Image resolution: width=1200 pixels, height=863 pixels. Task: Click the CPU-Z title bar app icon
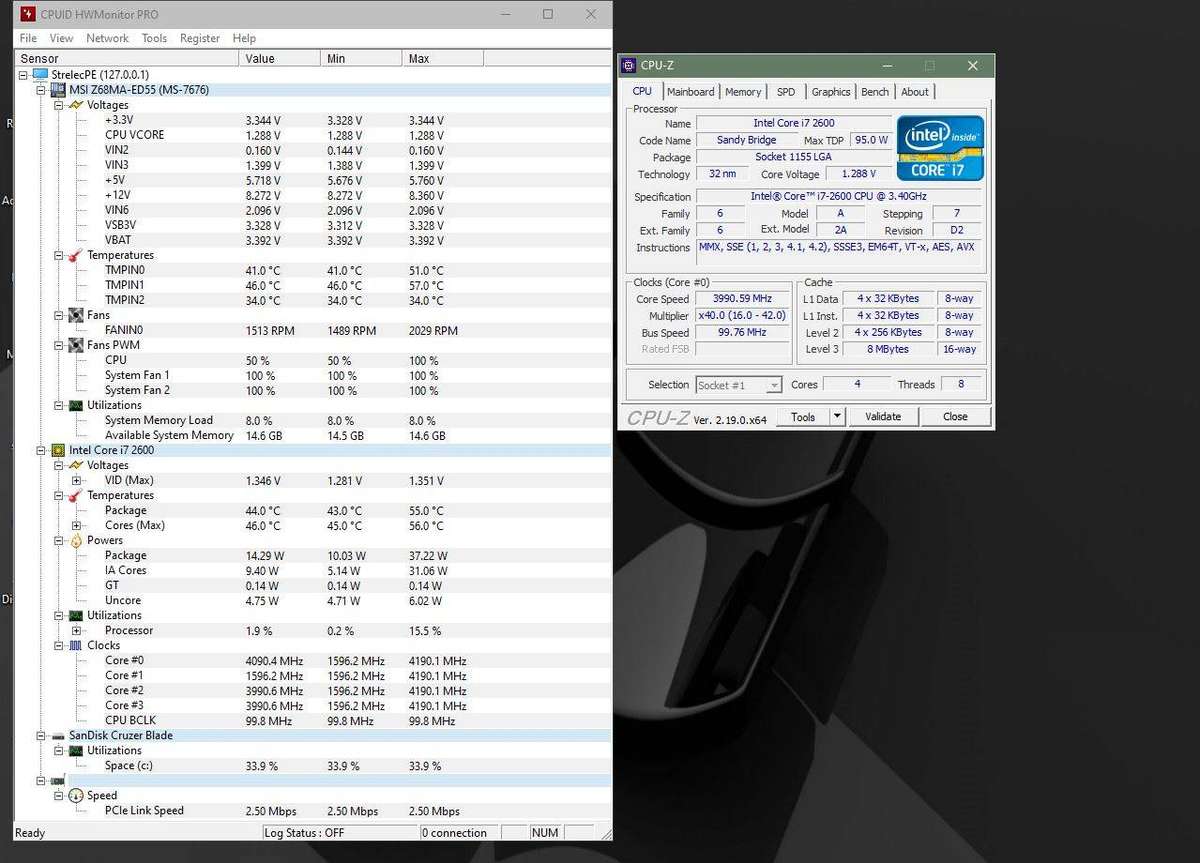pyautogui.click(x=628, y=66)
